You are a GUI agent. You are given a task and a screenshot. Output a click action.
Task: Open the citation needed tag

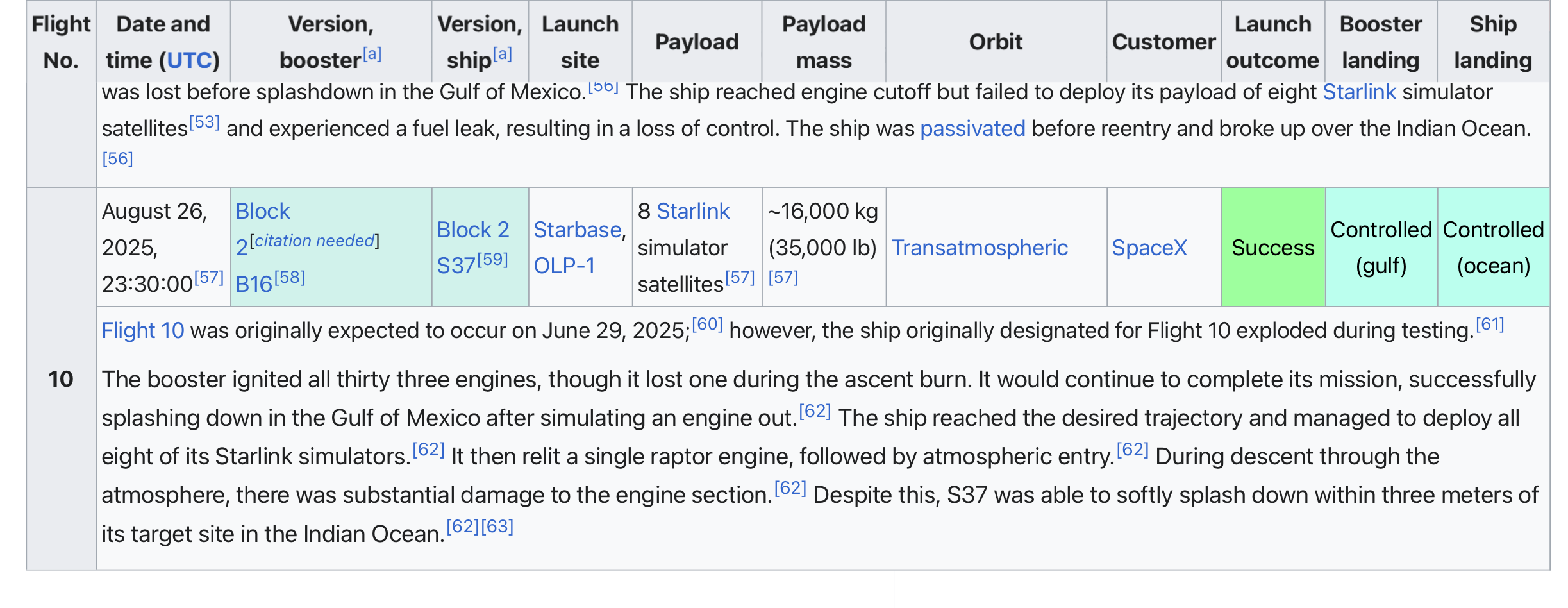[314, 241]
